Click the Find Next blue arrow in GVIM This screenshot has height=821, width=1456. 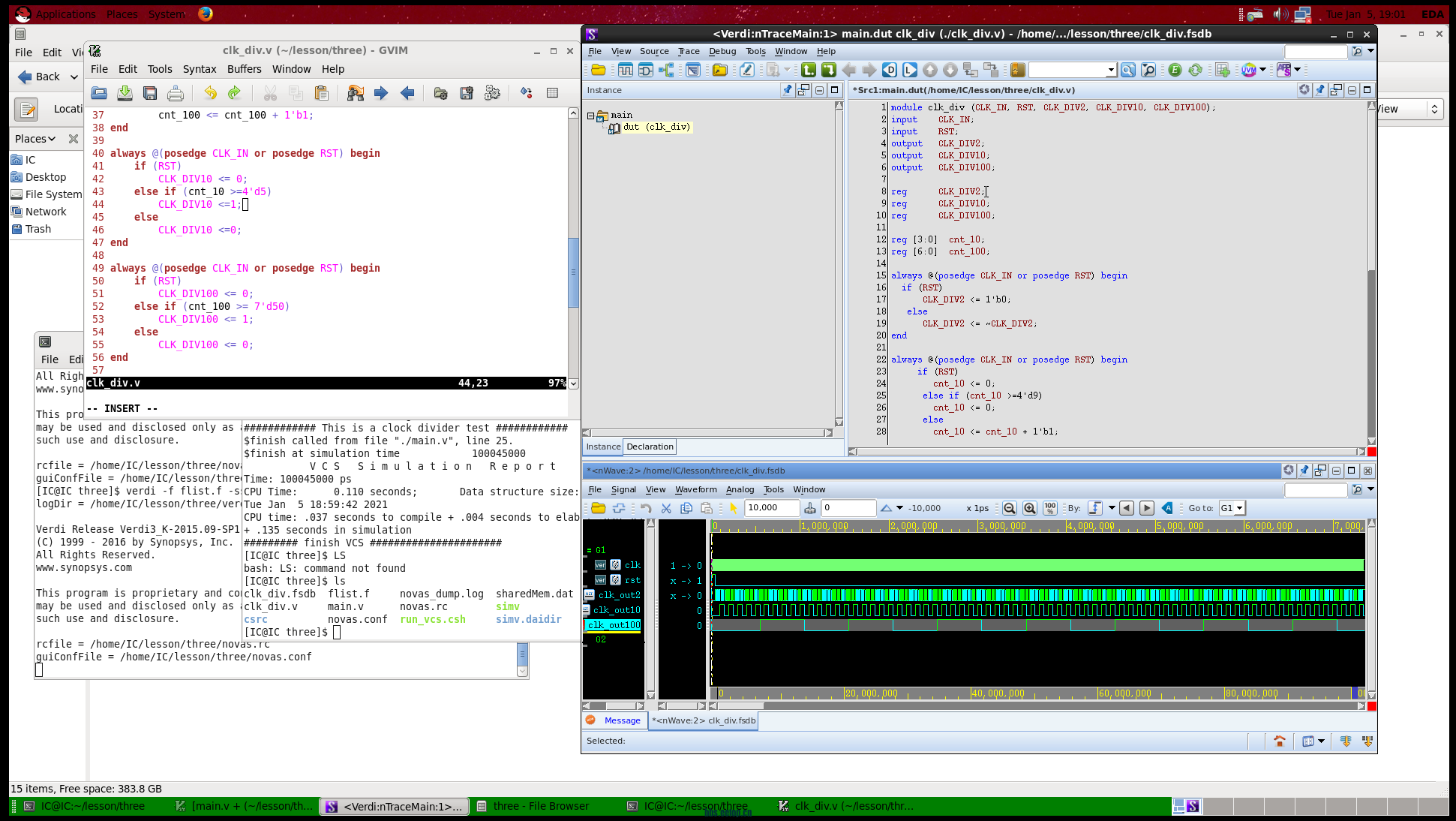(x=381, y=93)
